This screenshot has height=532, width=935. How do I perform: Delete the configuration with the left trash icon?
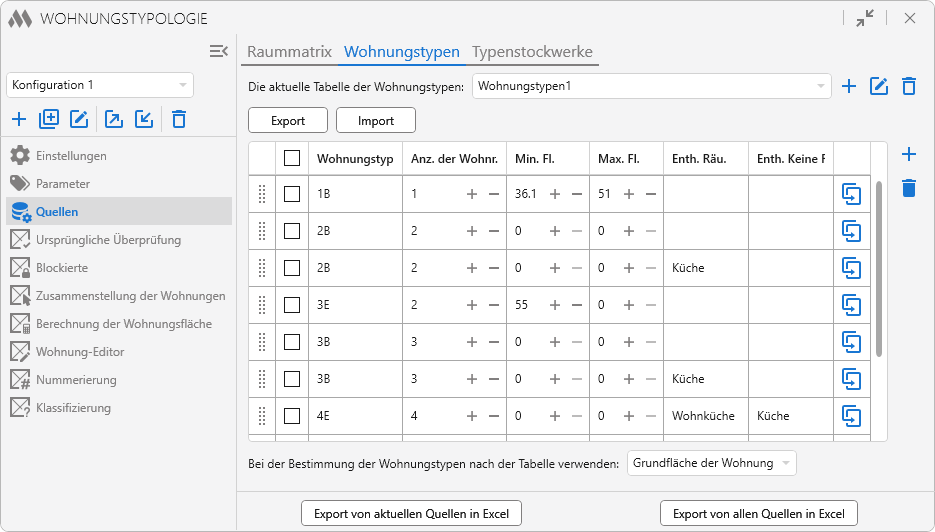(179, 120)
